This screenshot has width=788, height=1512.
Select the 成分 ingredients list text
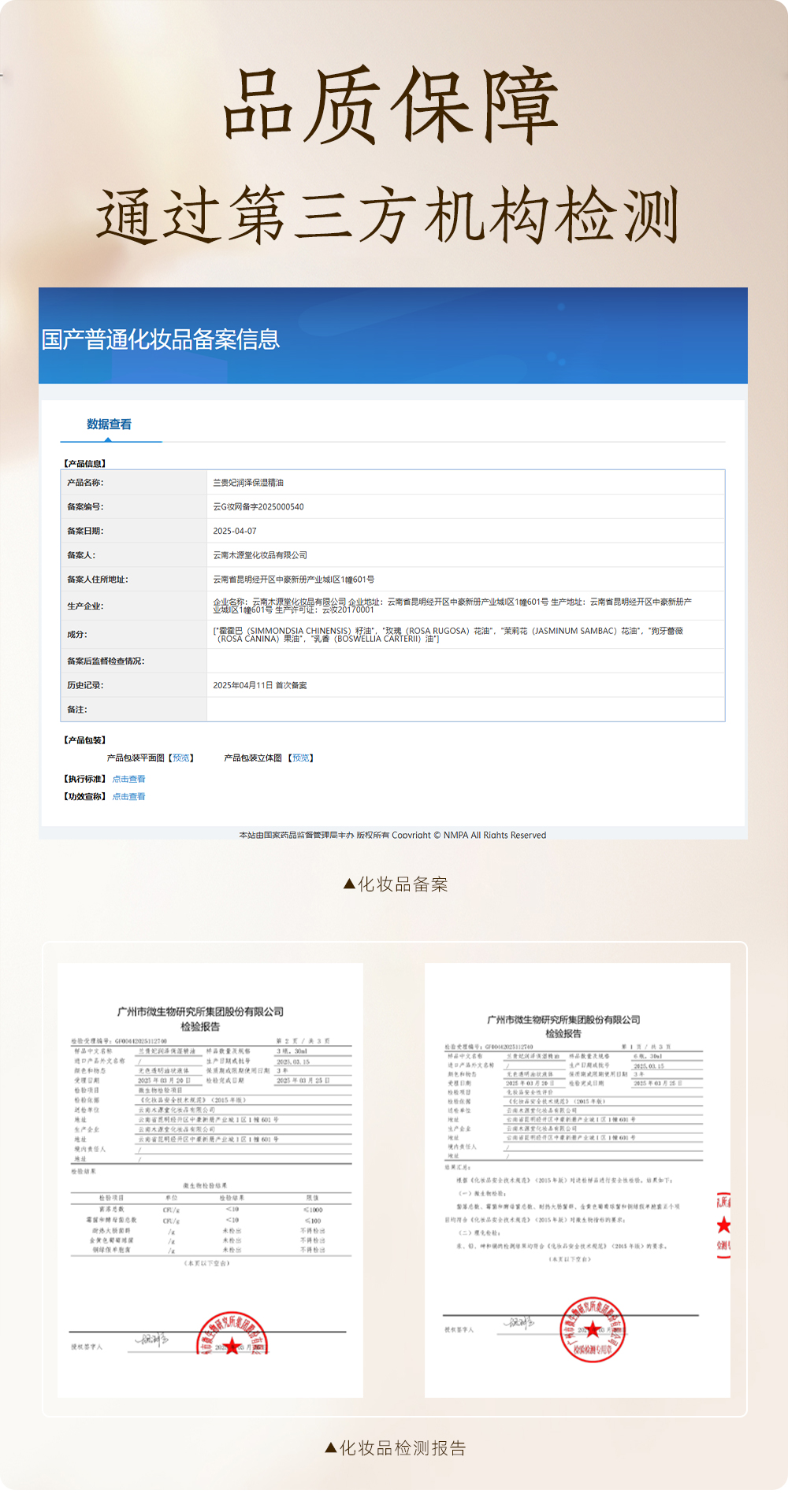tap(448, 635)
